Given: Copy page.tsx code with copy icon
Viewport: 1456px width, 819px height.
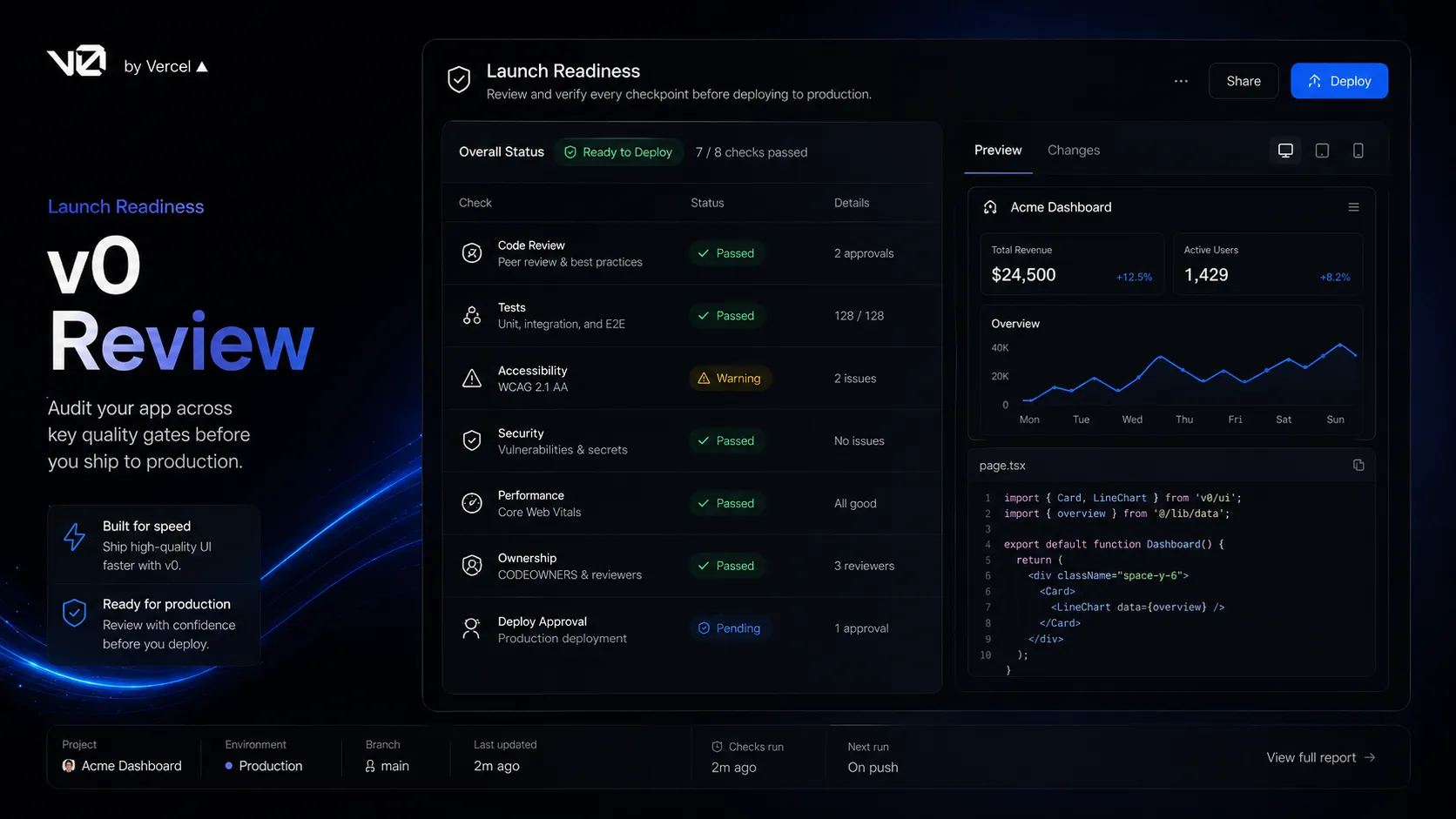Looking at the screenshot, I should pyautogui.click(x=1358, y=466).
